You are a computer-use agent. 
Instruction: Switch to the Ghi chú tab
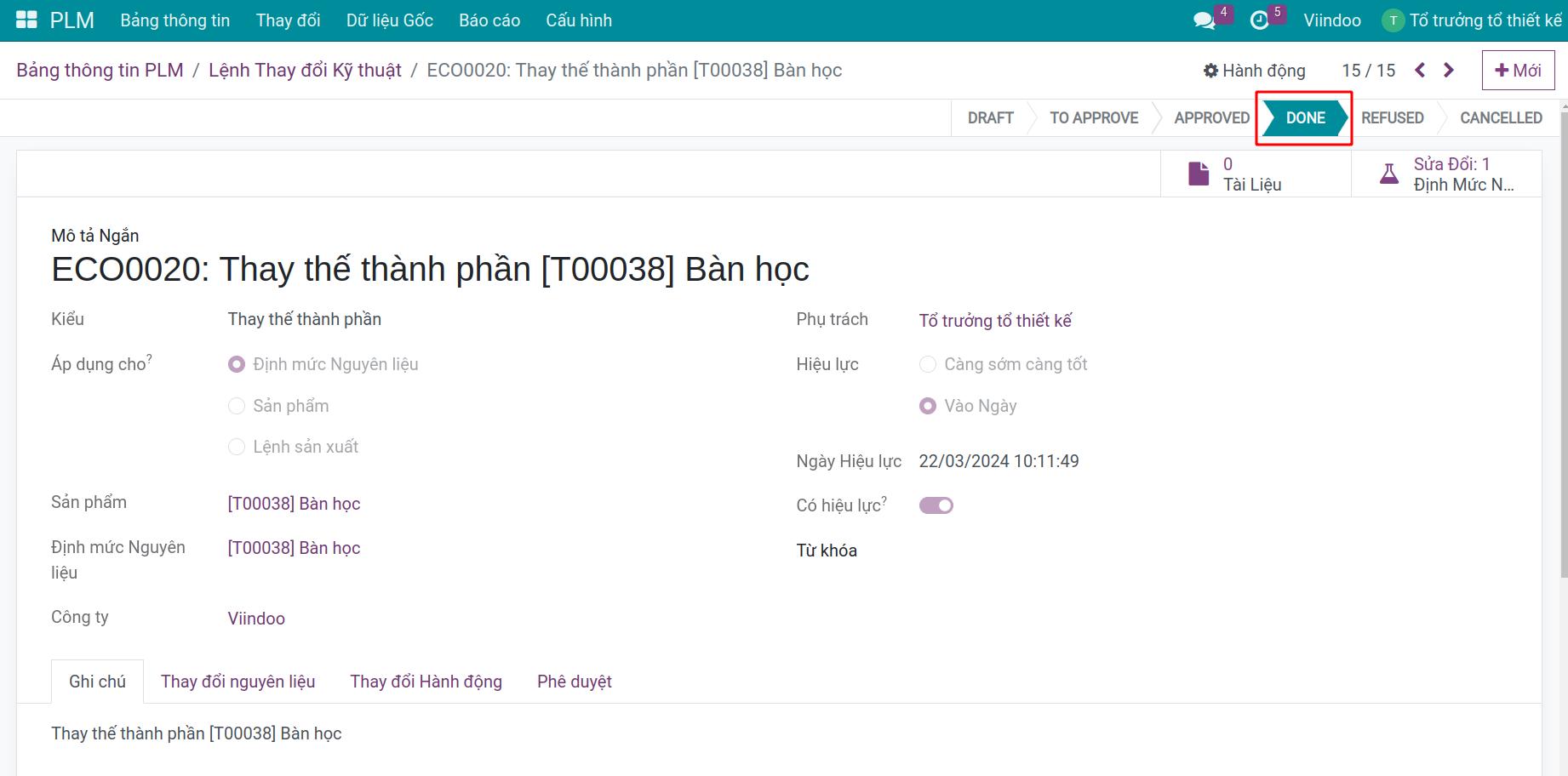click(97, 682)
